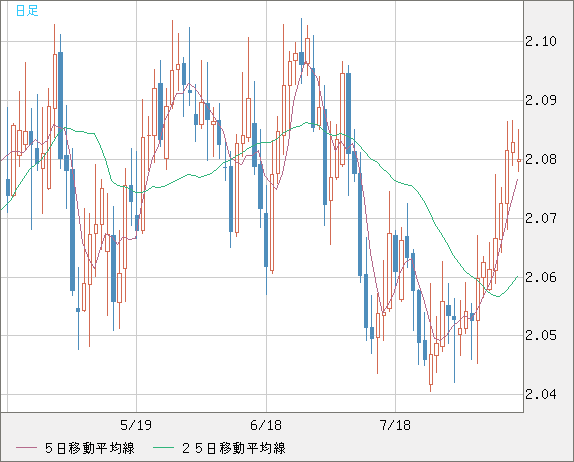Select the 2.08 price axis label
The image size is (574, 462).
pos(541,159)
